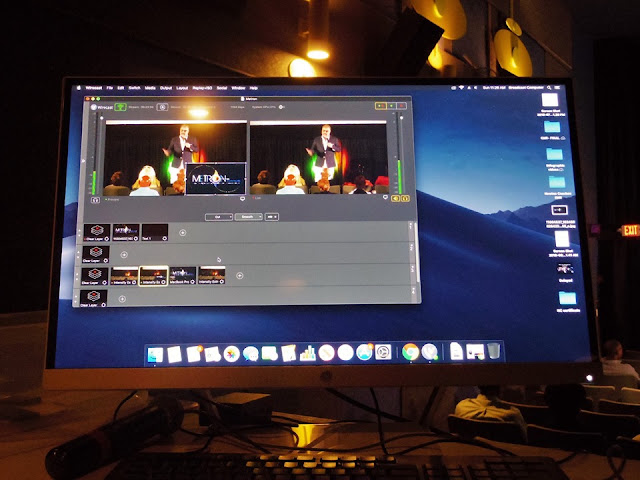Open the Output menu

pyautogui.click(x=166, y=88)
